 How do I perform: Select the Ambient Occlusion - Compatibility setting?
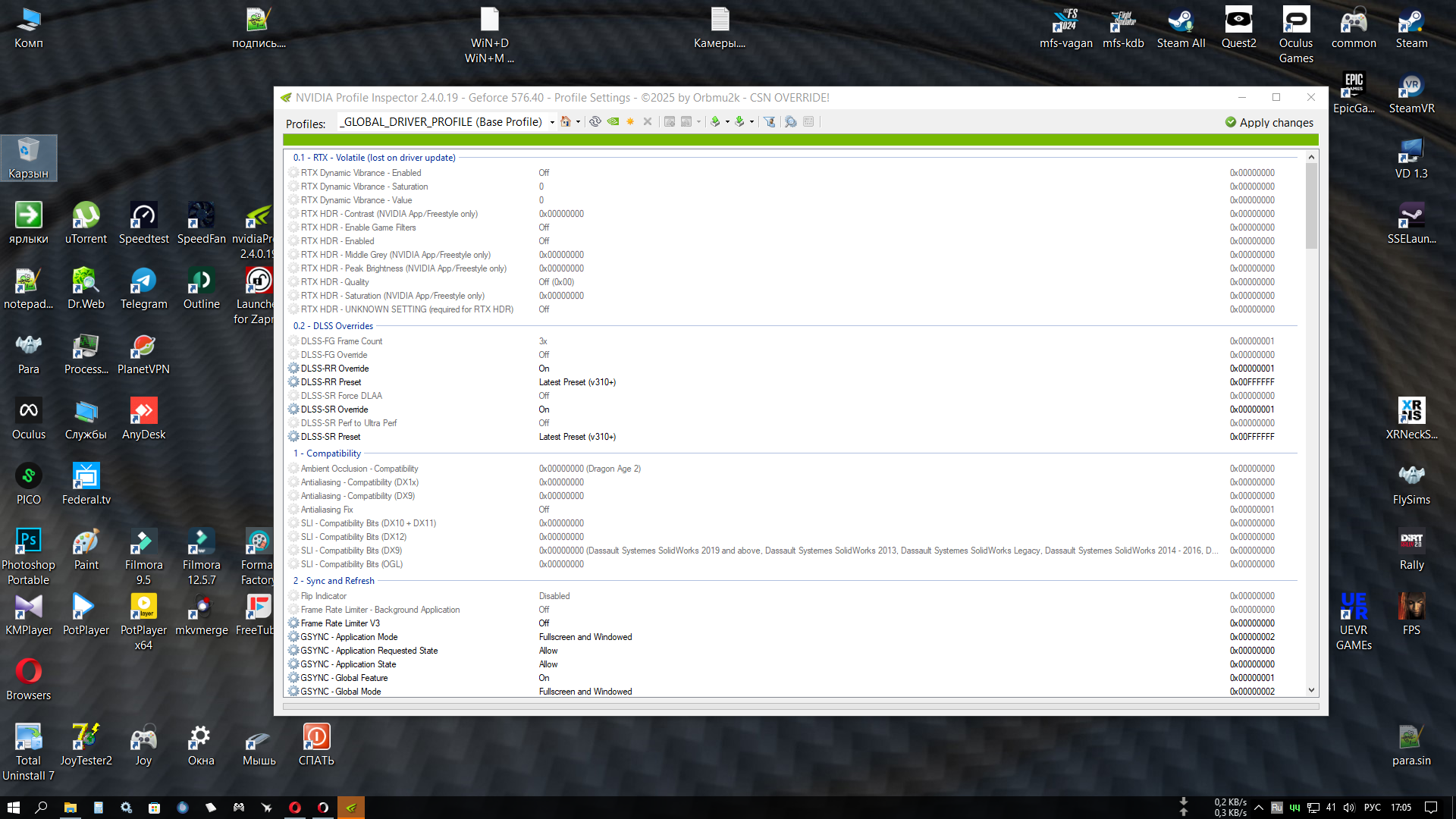click(792, 469)
